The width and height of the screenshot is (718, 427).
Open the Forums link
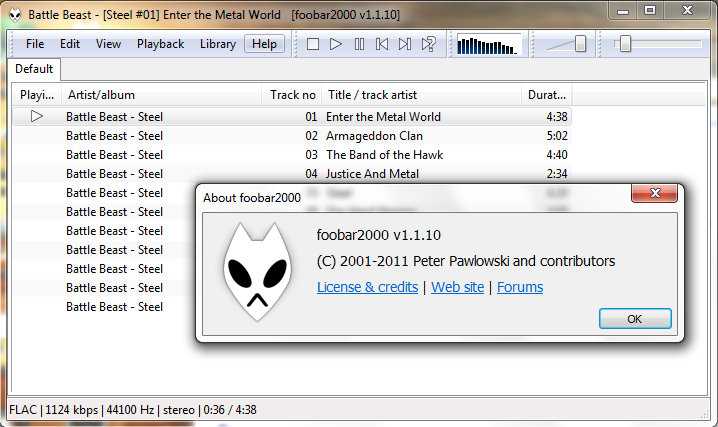click(x=520, y=287)
